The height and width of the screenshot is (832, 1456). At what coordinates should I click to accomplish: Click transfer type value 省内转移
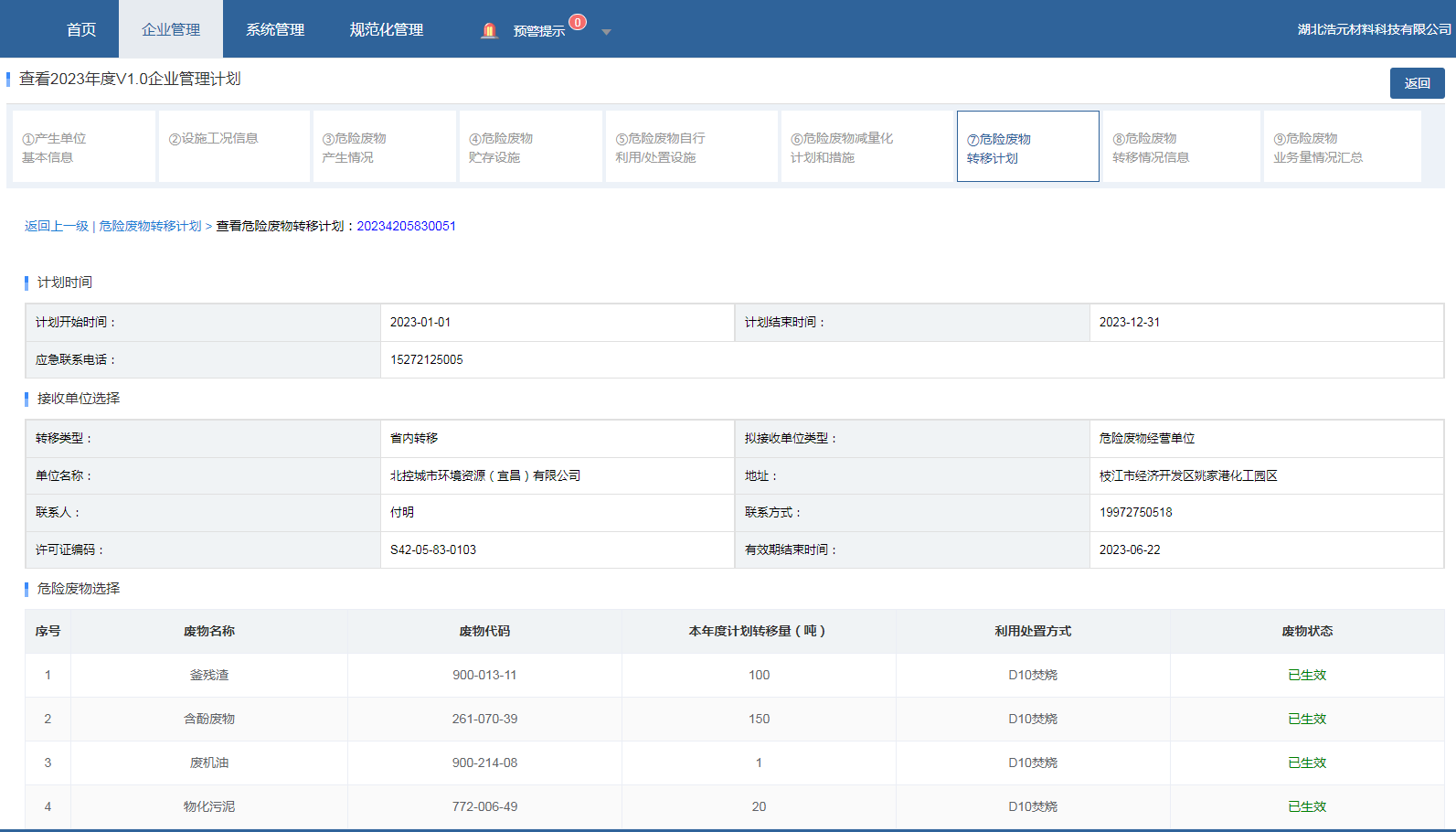click(x=414, y=439)
